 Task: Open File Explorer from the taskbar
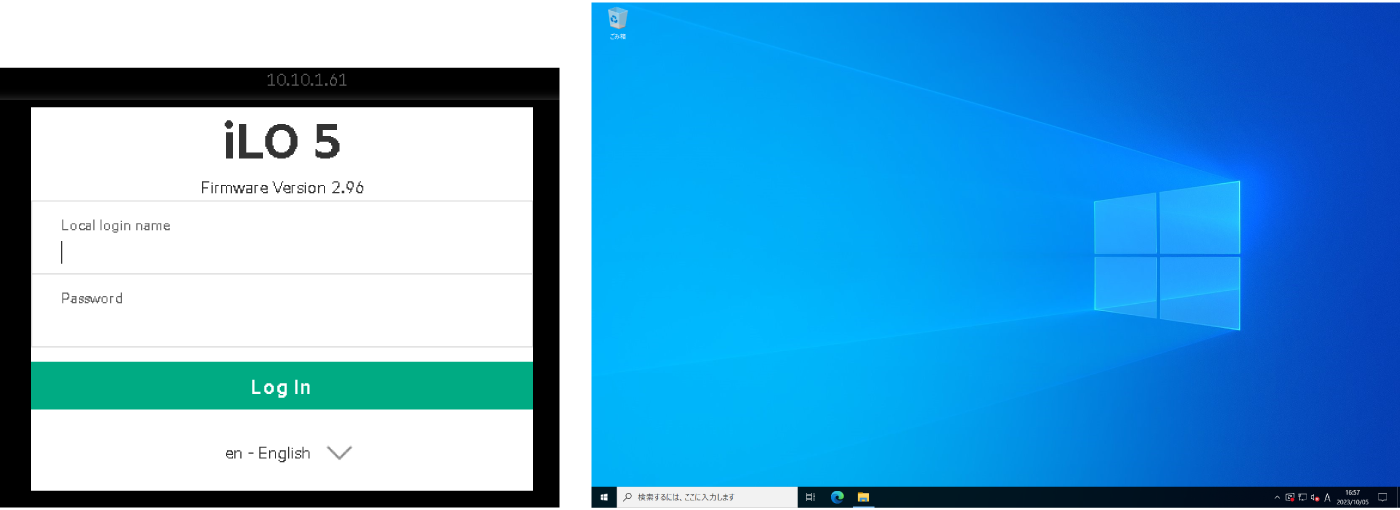click(x=863, y=497)
